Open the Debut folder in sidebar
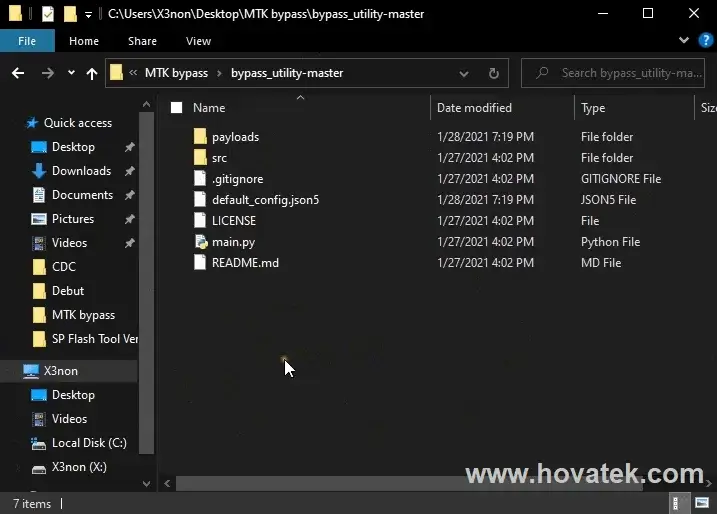This screenshot has height=514, width=717. pyautogui.click(x=68, y=291)
